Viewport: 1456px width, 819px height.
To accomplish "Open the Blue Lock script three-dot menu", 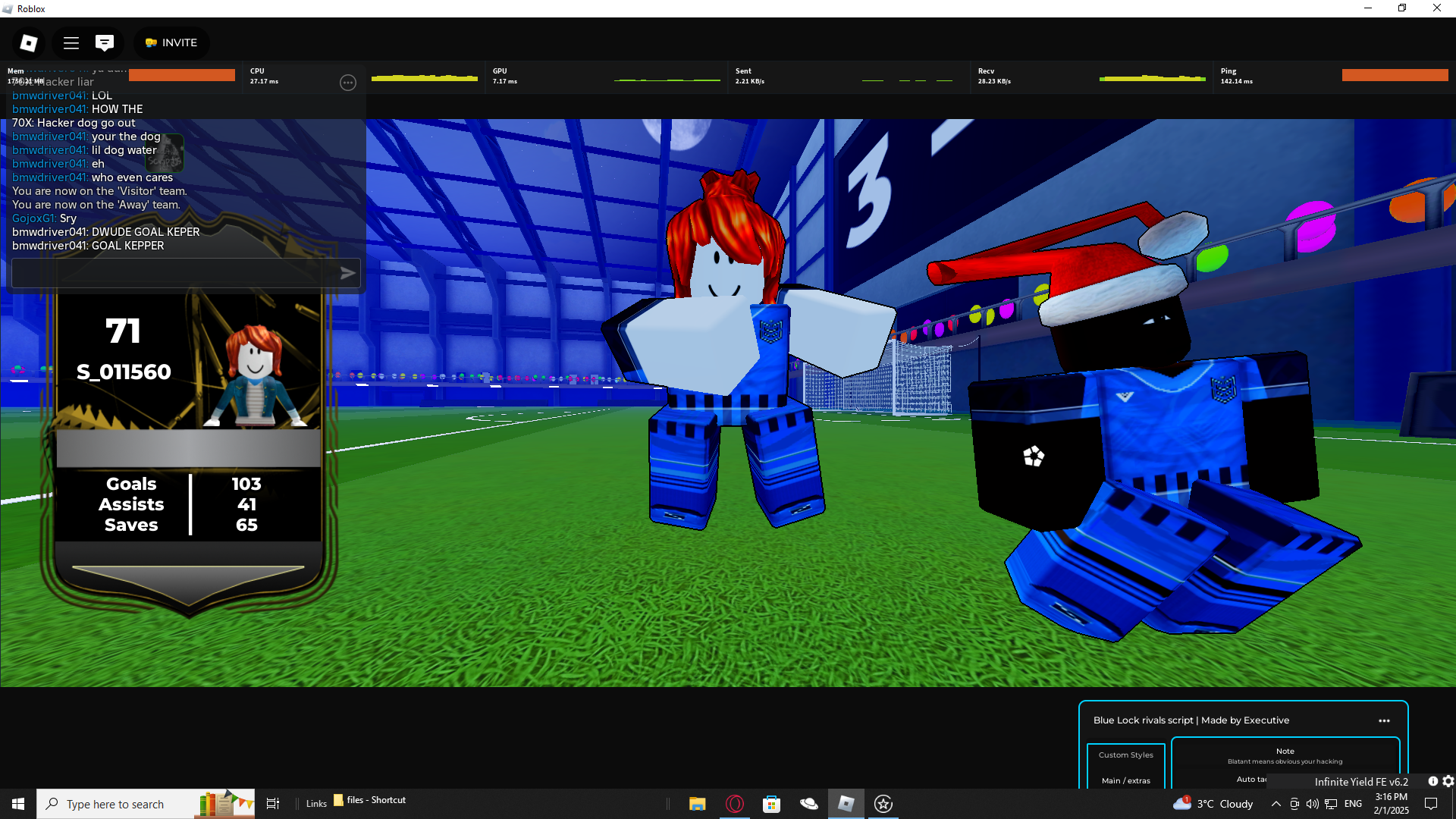I will tap(1384, 720).
